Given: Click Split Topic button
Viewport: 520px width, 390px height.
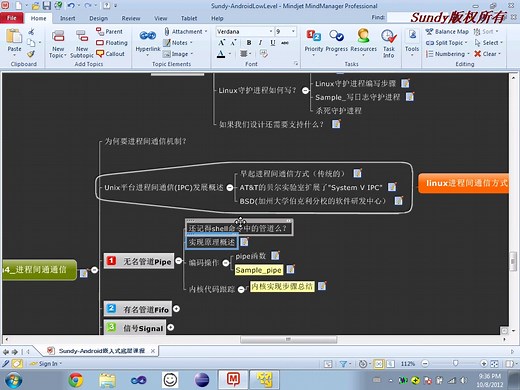Looking at the screenshot, I should pyautogui.click(x=447, y=43).
